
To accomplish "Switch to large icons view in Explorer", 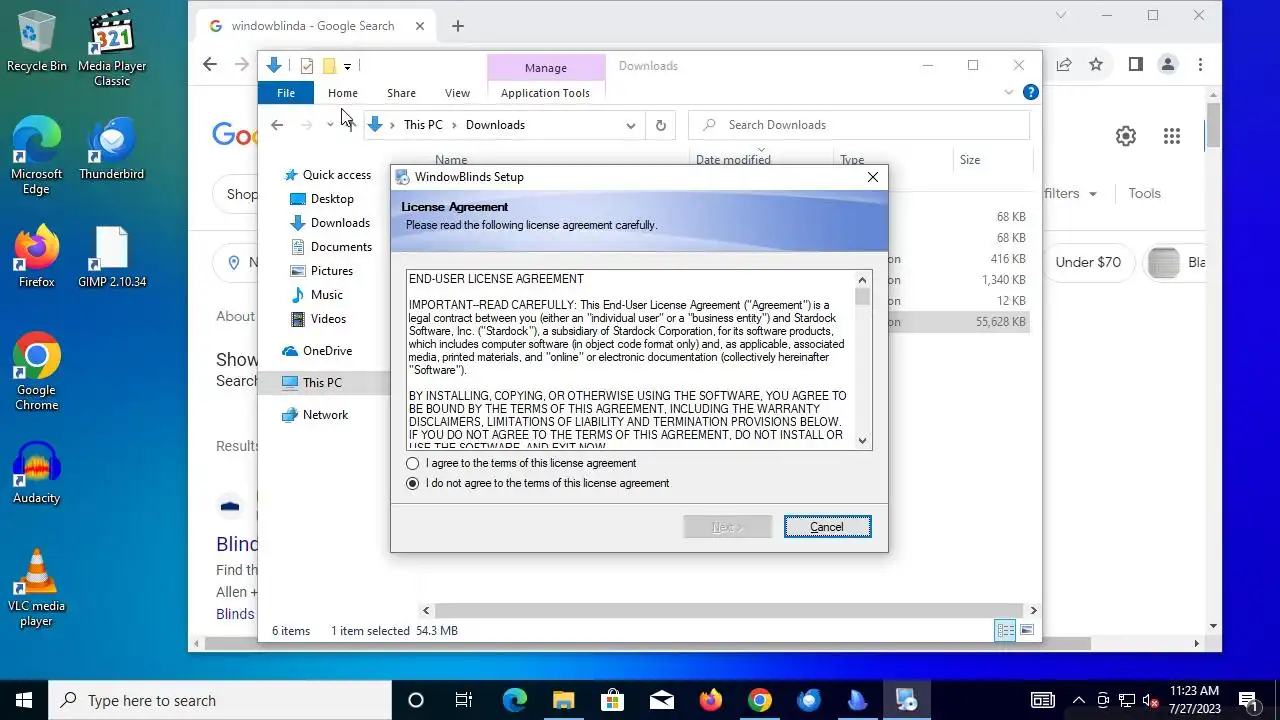I will pyautogui.click(x=1026, y=630).
